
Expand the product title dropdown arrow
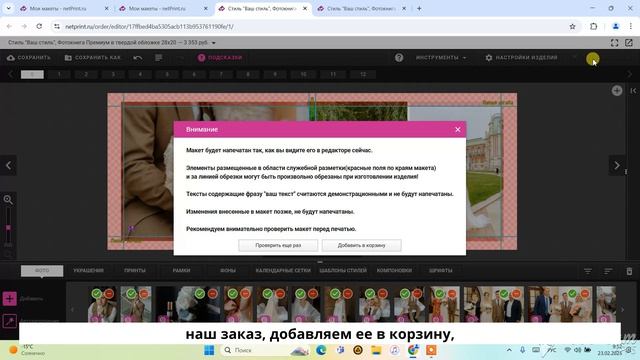(213, 42)
